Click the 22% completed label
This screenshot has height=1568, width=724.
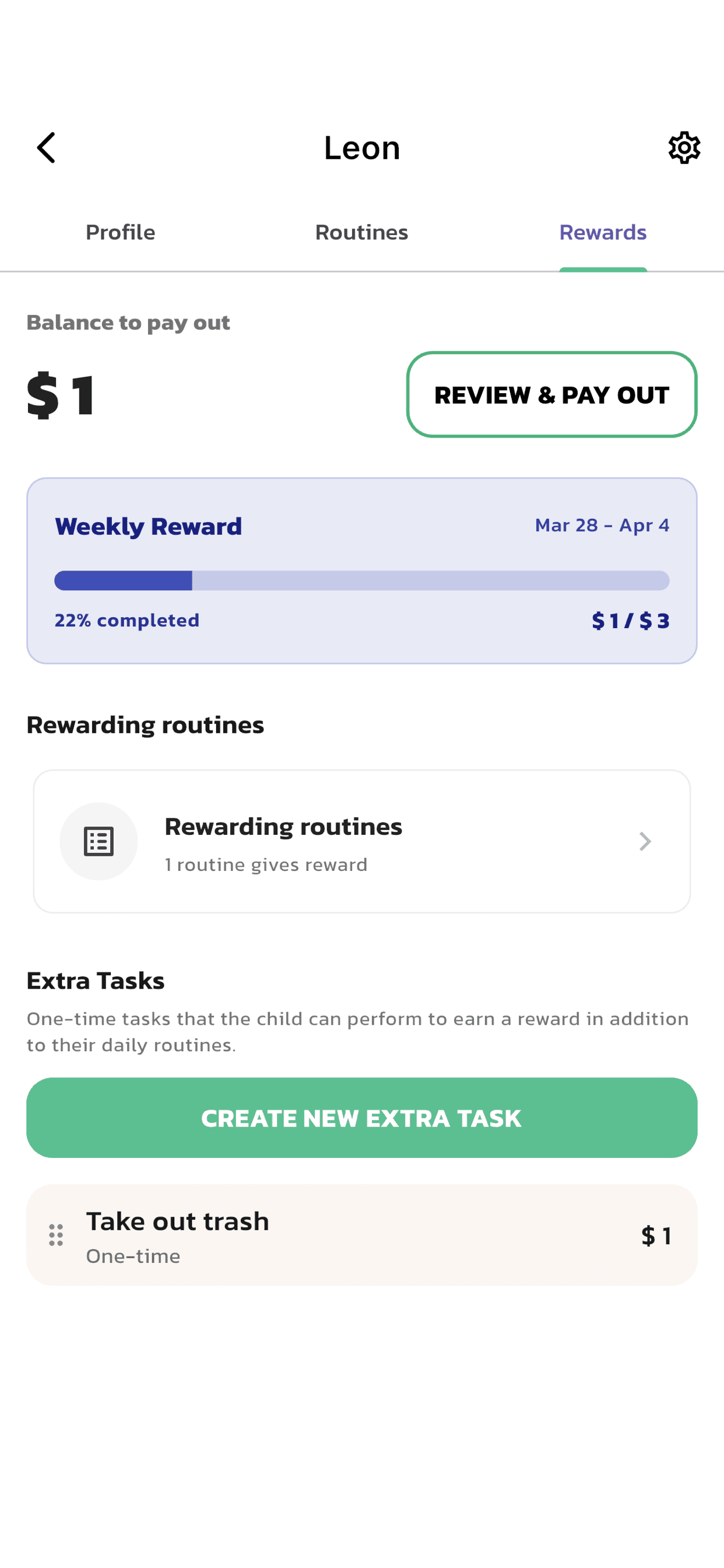[127, 620]
